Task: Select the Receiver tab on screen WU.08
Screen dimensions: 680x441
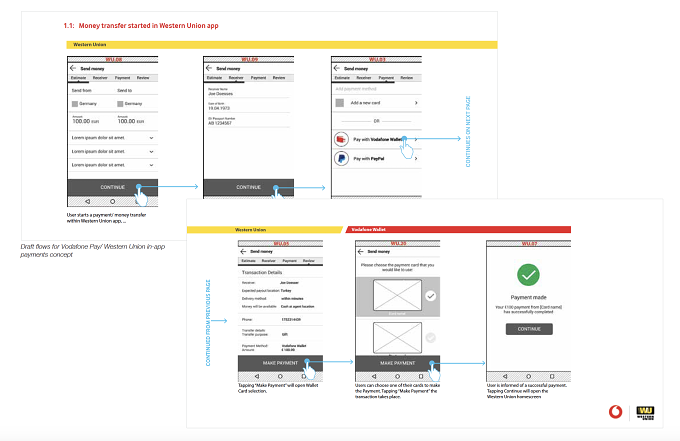Action: (100, 78)
